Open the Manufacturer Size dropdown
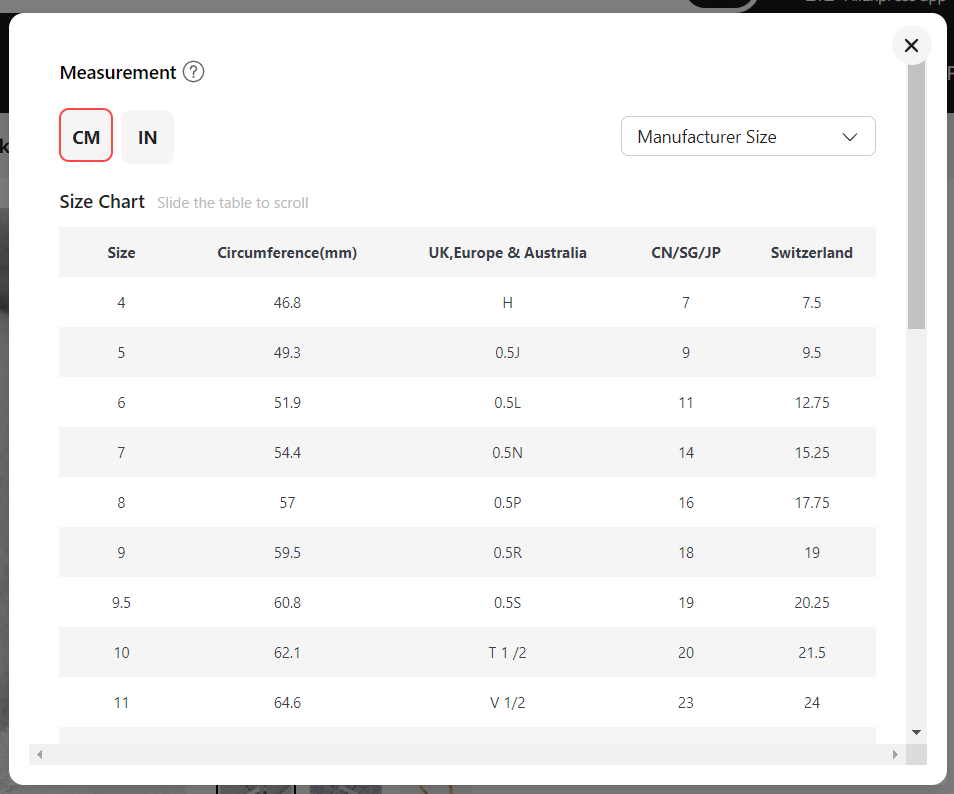This screenshot has height=794, width=954. point(748,136)
